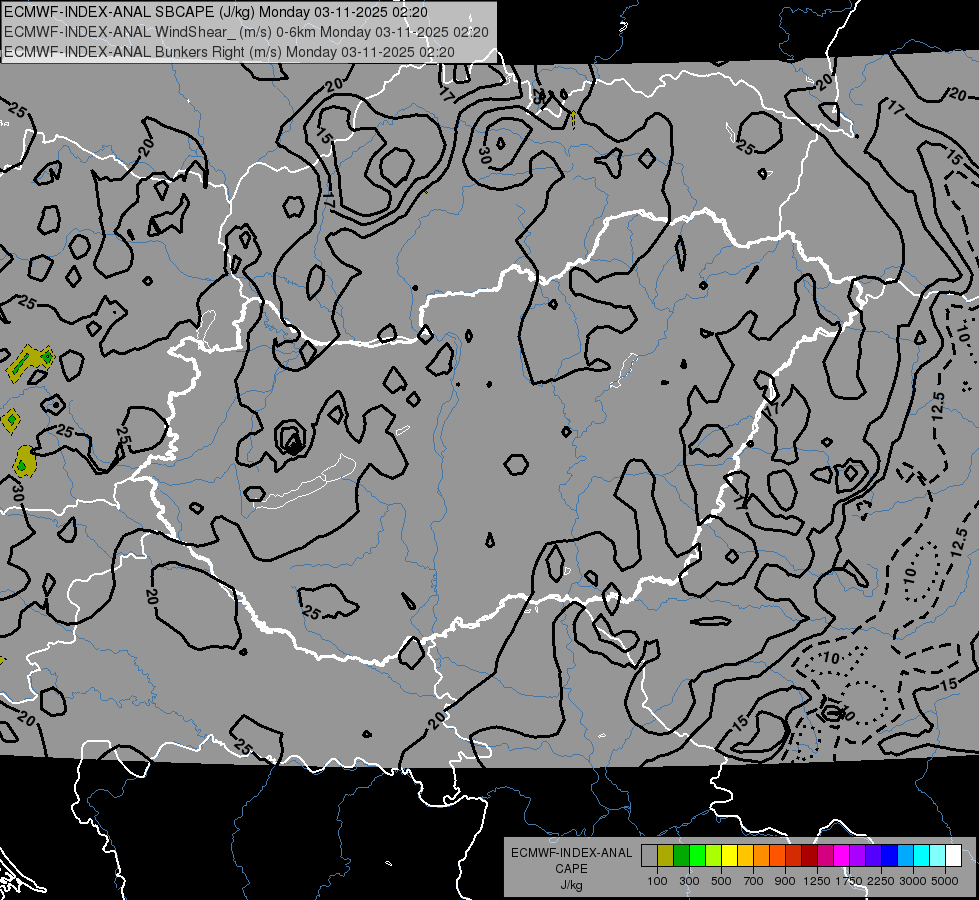979x900 pixels.
Task: Click the gray swatch in CAPE legend
Action: click(x=649, y=855)
